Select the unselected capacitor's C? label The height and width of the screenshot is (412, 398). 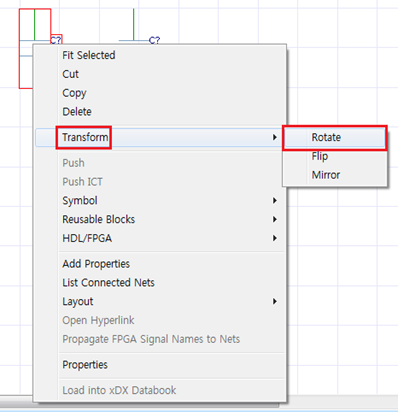[x=154, y=40]
